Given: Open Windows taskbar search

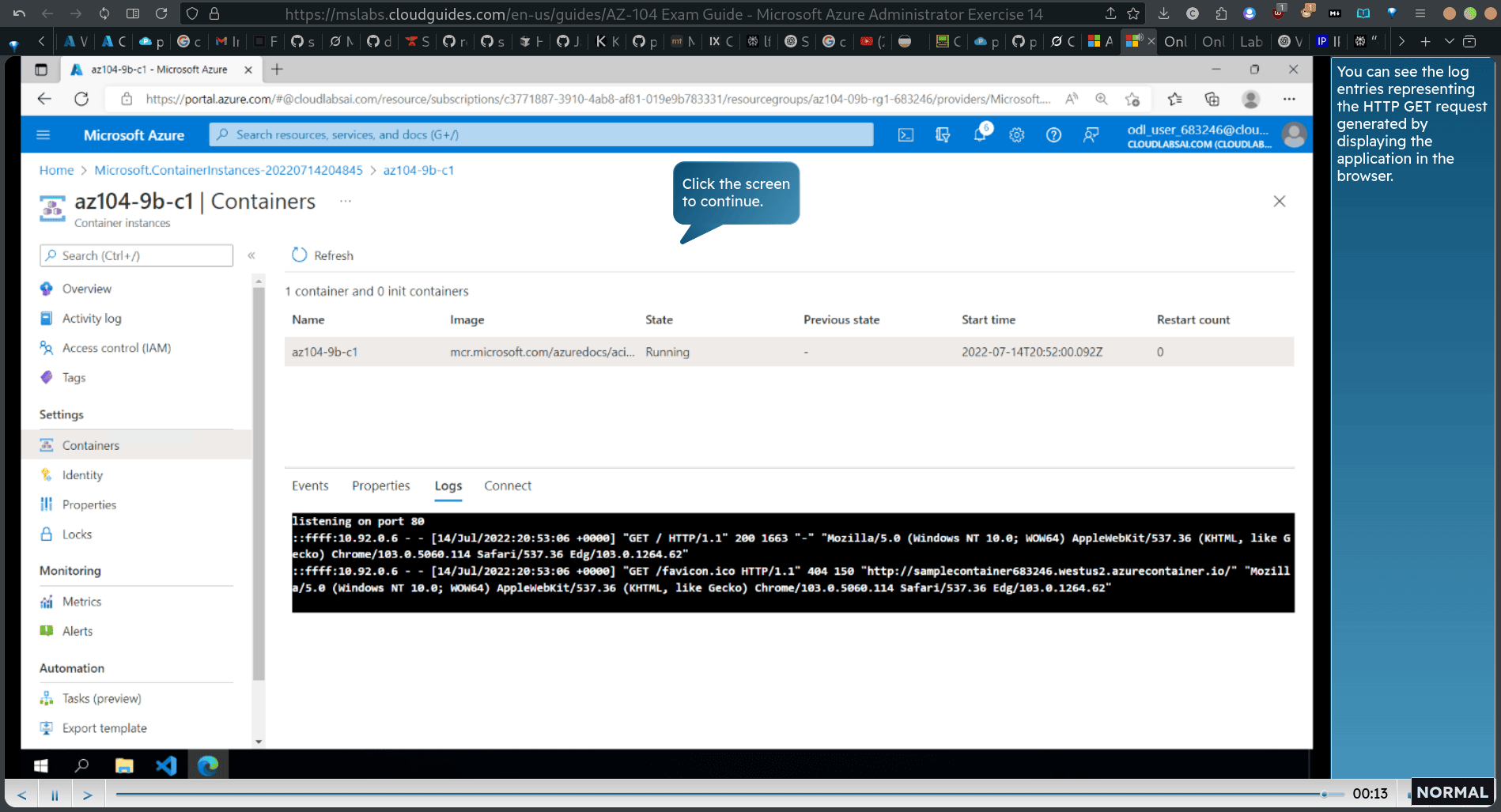Looking at the screenshot, I should tap(81, 765).
